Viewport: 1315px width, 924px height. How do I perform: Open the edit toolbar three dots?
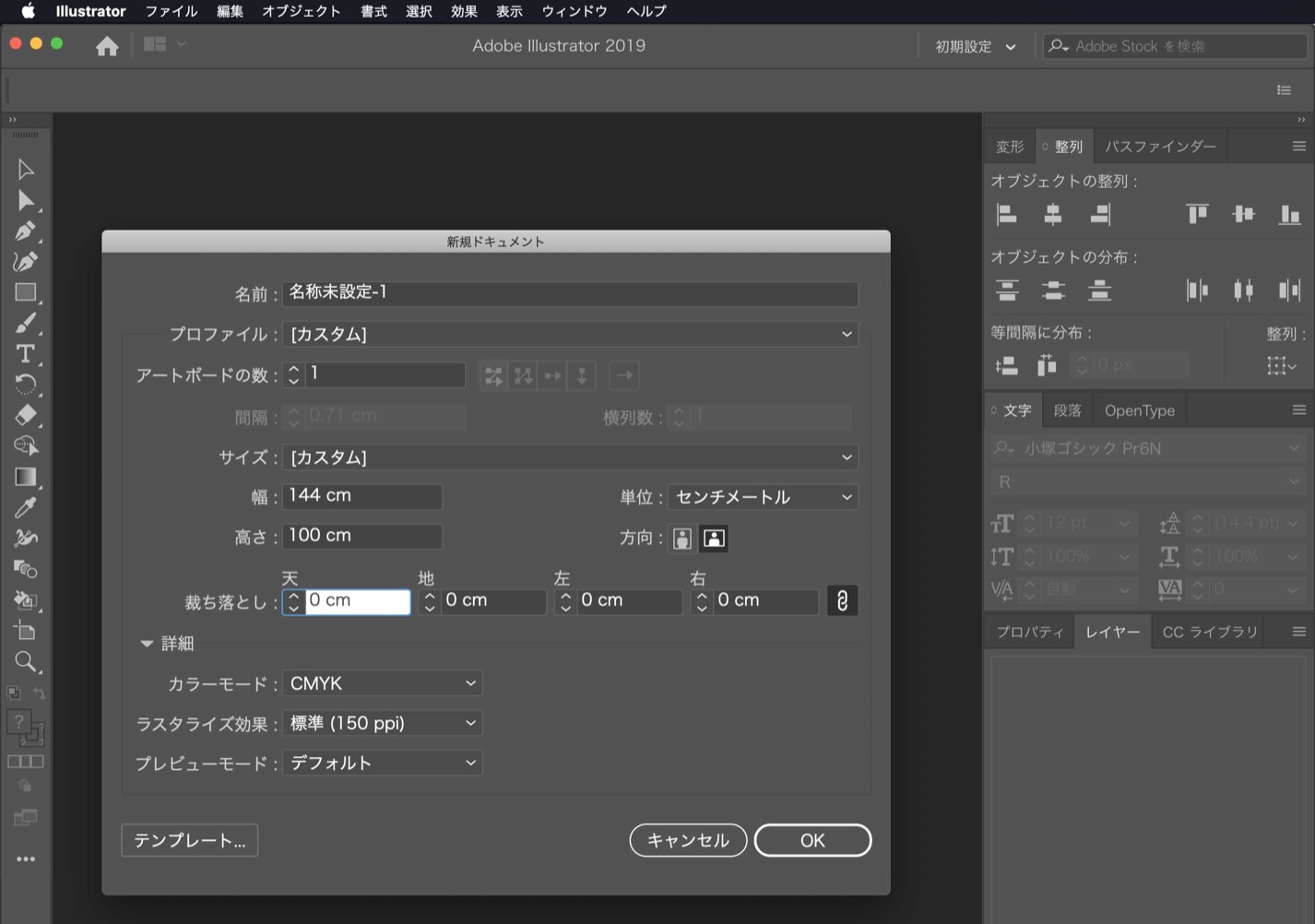25,859
